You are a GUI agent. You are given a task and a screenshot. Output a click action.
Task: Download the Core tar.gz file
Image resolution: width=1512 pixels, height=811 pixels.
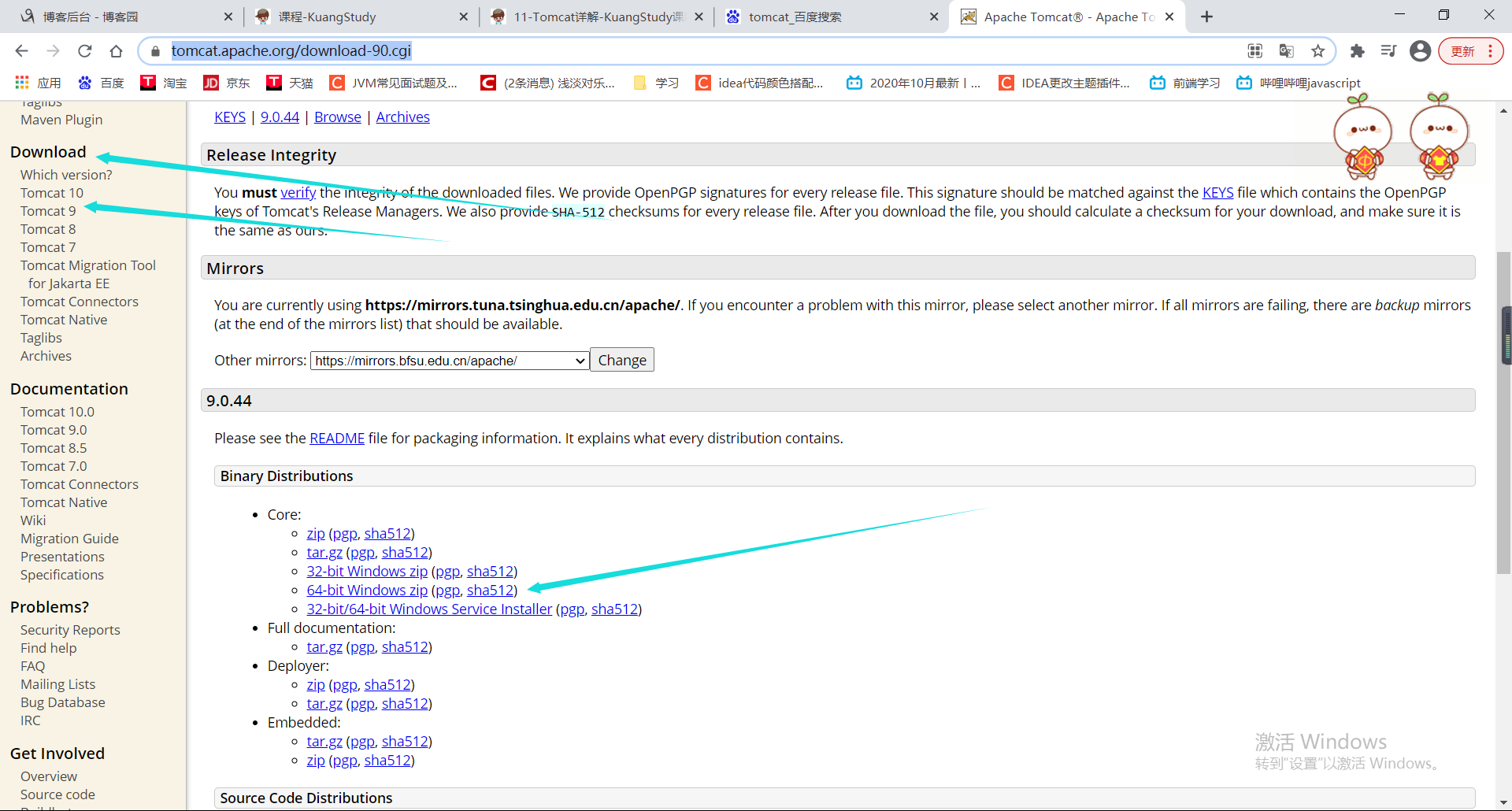coord(324,553)
